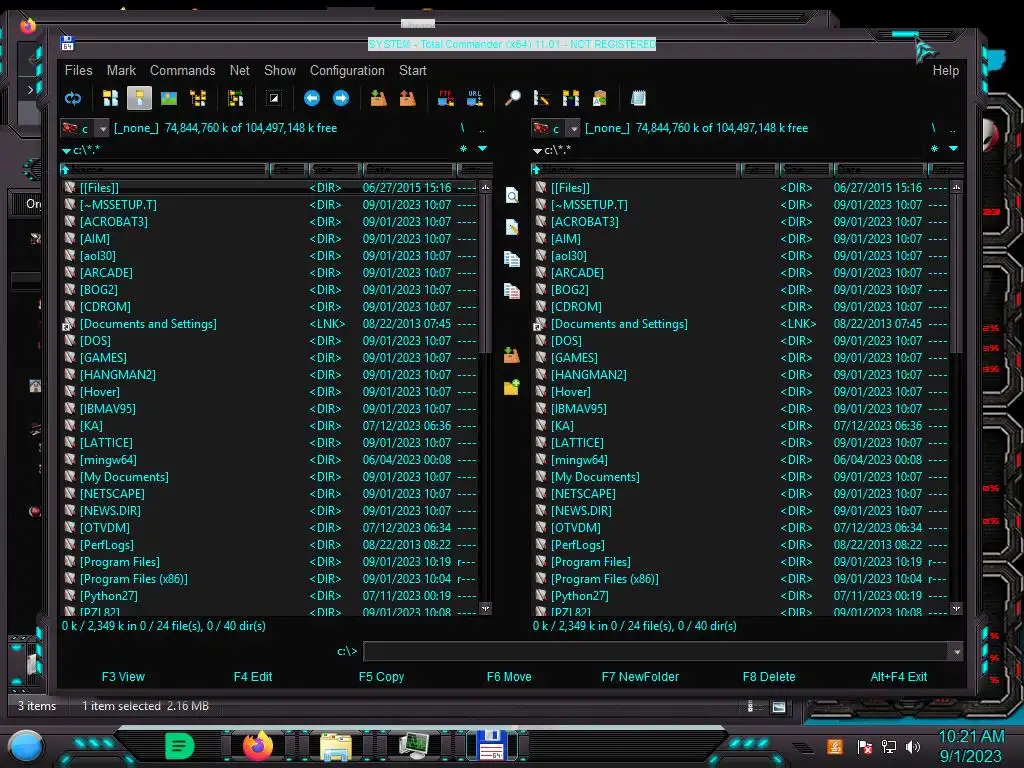Open the Show menu
This screenshot has height=768, width=1024.
pyautogui.click(x=280, y=70)
